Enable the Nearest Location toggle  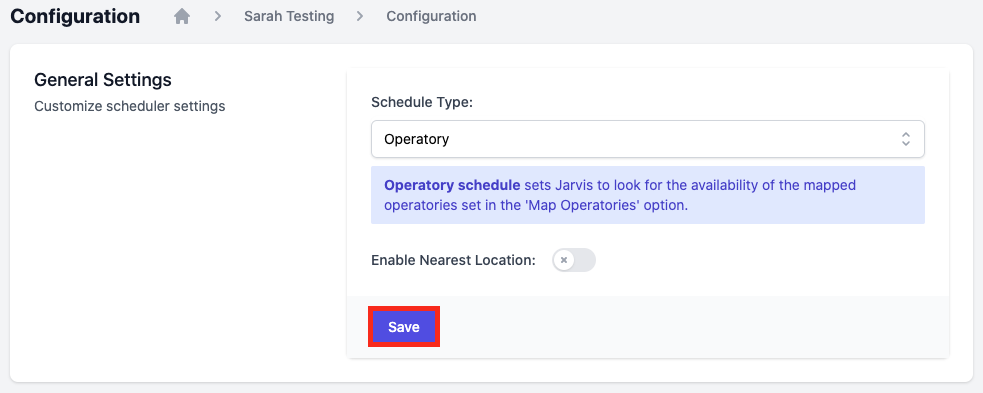tap(574, 260)
